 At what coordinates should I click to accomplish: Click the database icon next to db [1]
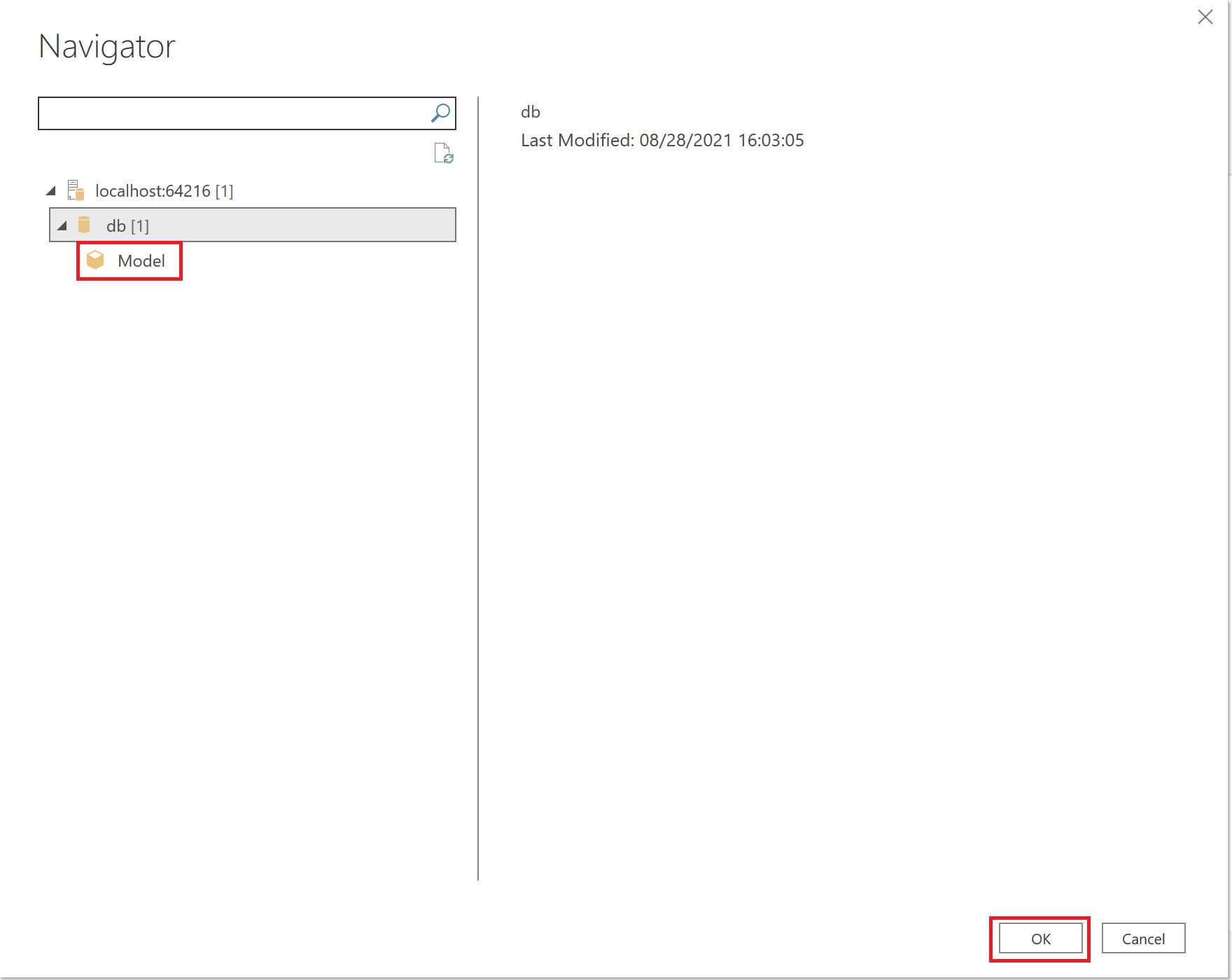[x=85, y=225]
